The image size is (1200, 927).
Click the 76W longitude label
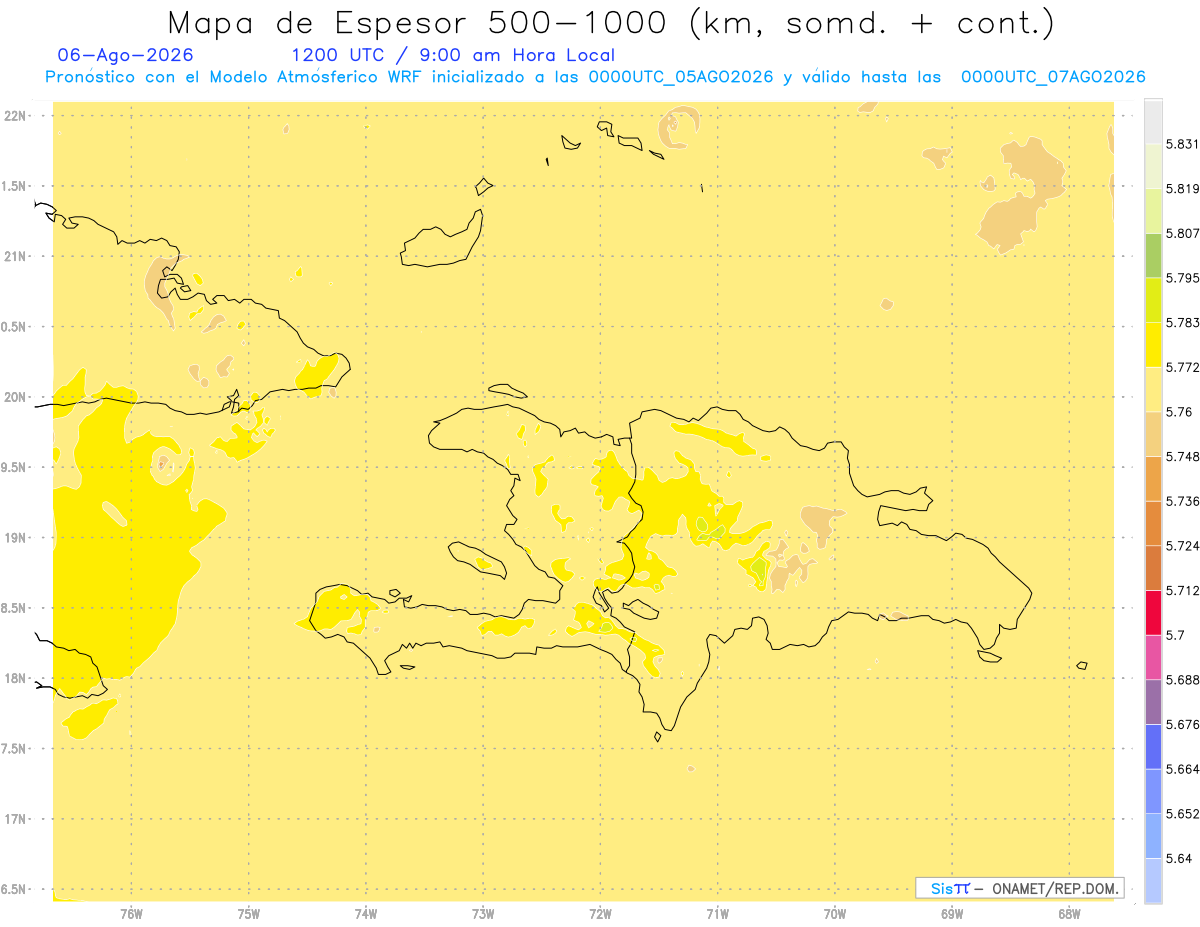pyautogui.click(x=131, y=913)
